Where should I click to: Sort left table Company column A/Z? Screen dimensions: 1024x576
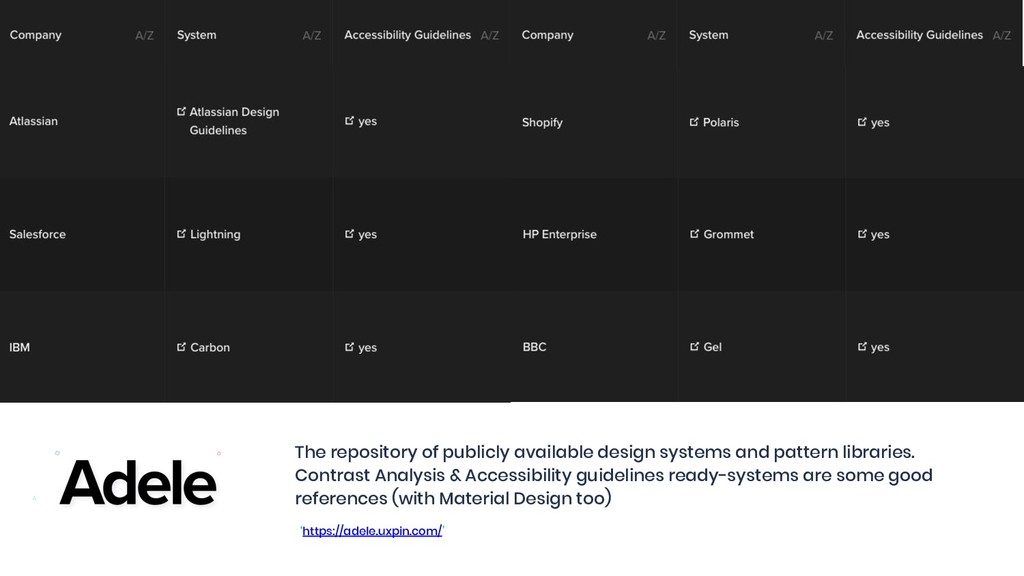(x=144, y=35)
